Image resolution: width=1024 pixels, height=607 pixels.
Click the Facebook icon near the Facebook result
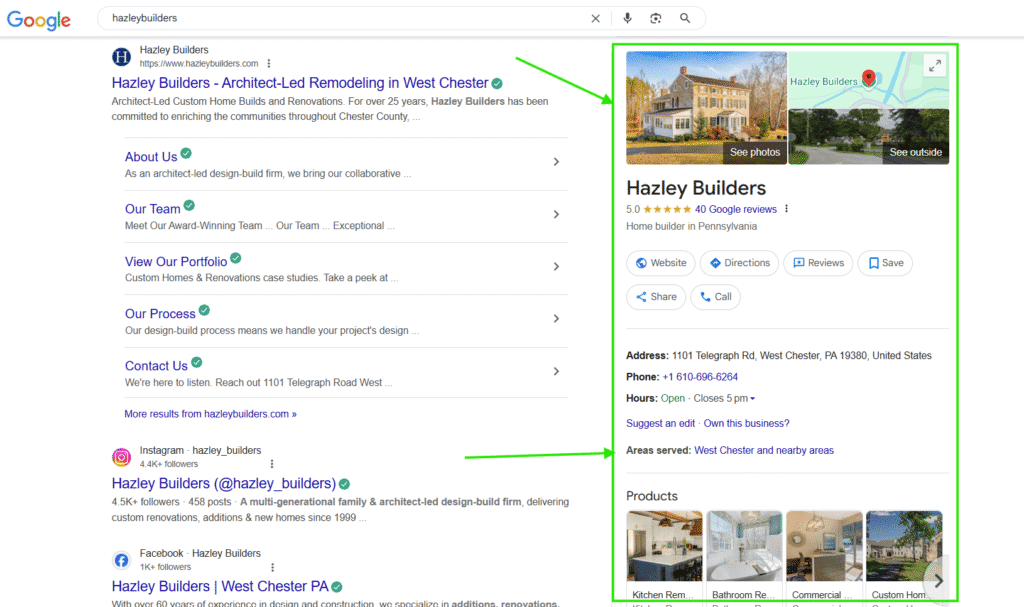121,560
